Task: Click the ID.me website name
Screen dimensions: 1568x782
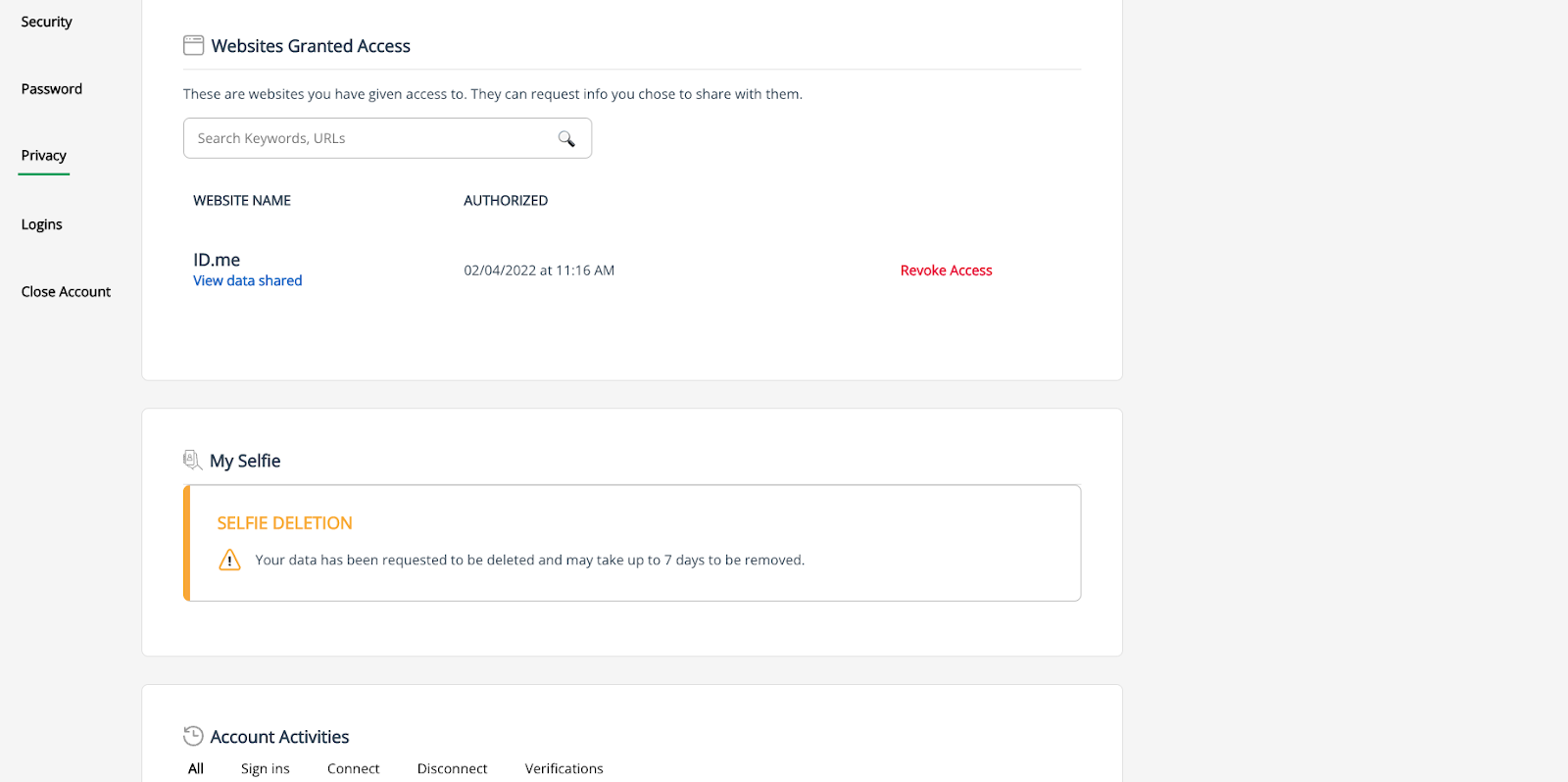Action: [x=217, y=260]
